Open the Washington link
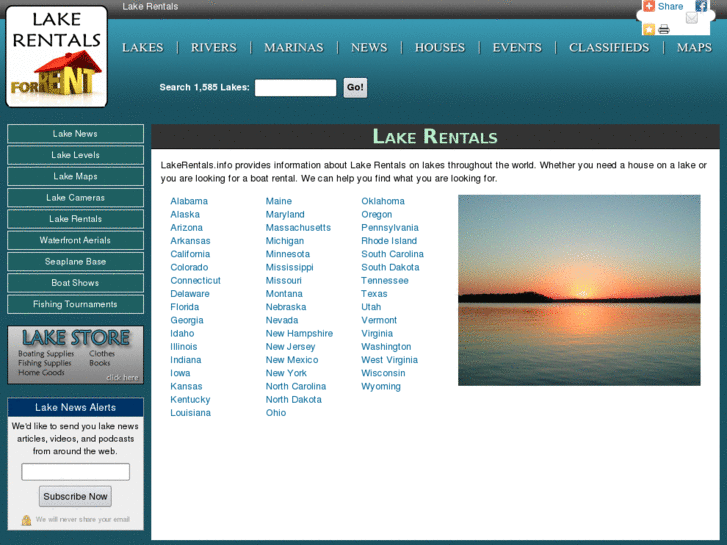 point(386,346)
